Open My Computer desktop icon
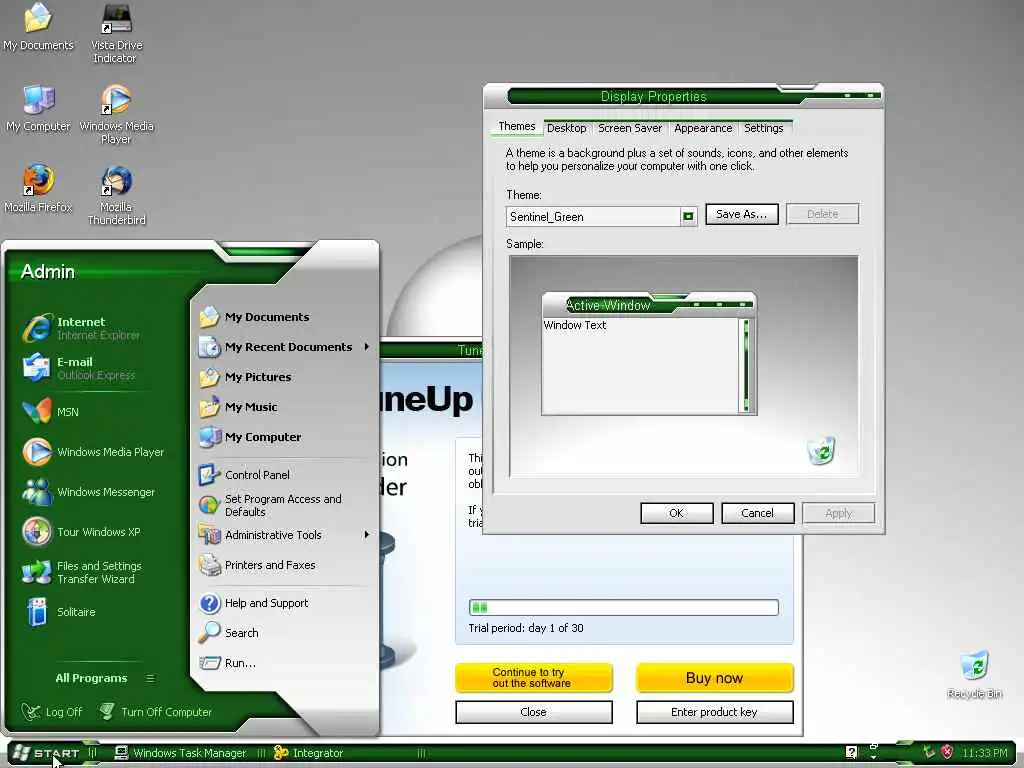This screenshot has width=1024, height=768. (38, 108)
